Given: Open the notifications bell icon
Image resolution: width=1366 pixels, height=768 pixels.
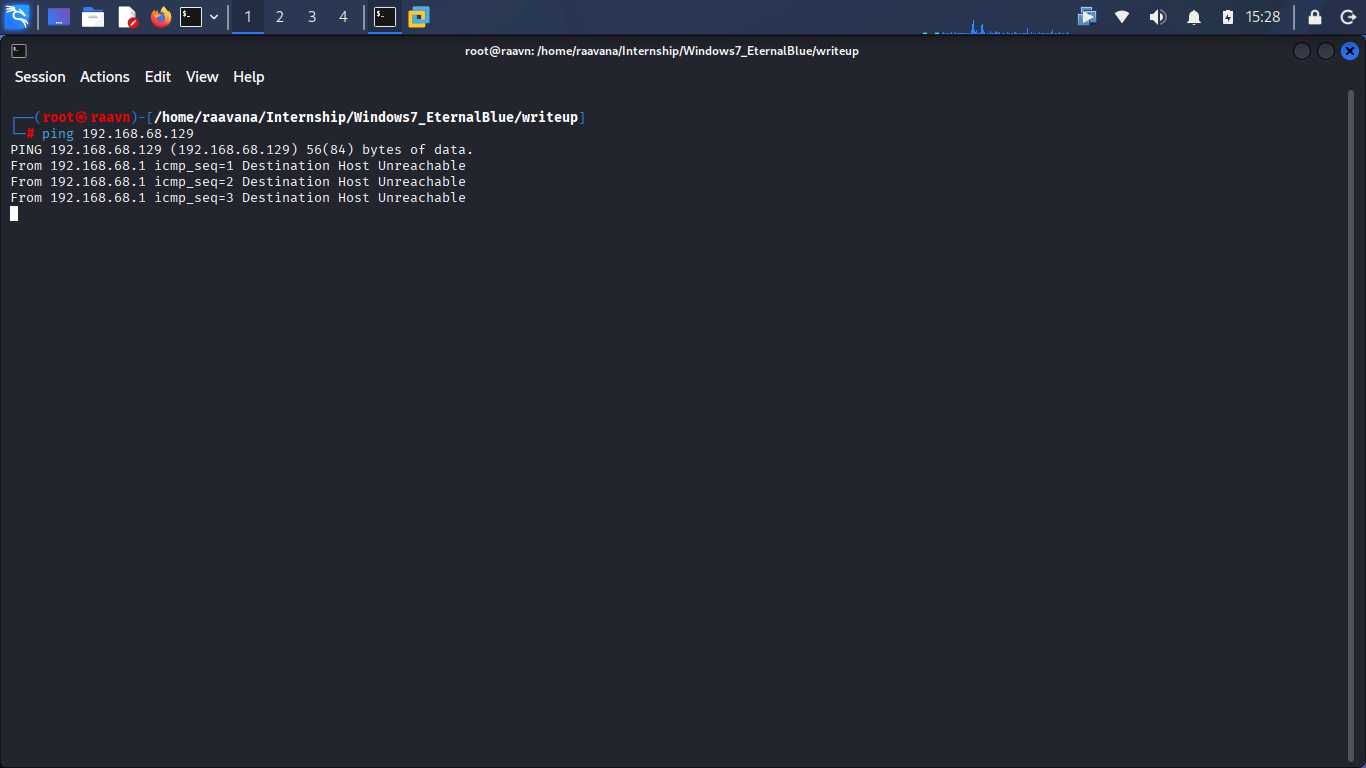Looking at the screenshot, I should coord(1194,17).
